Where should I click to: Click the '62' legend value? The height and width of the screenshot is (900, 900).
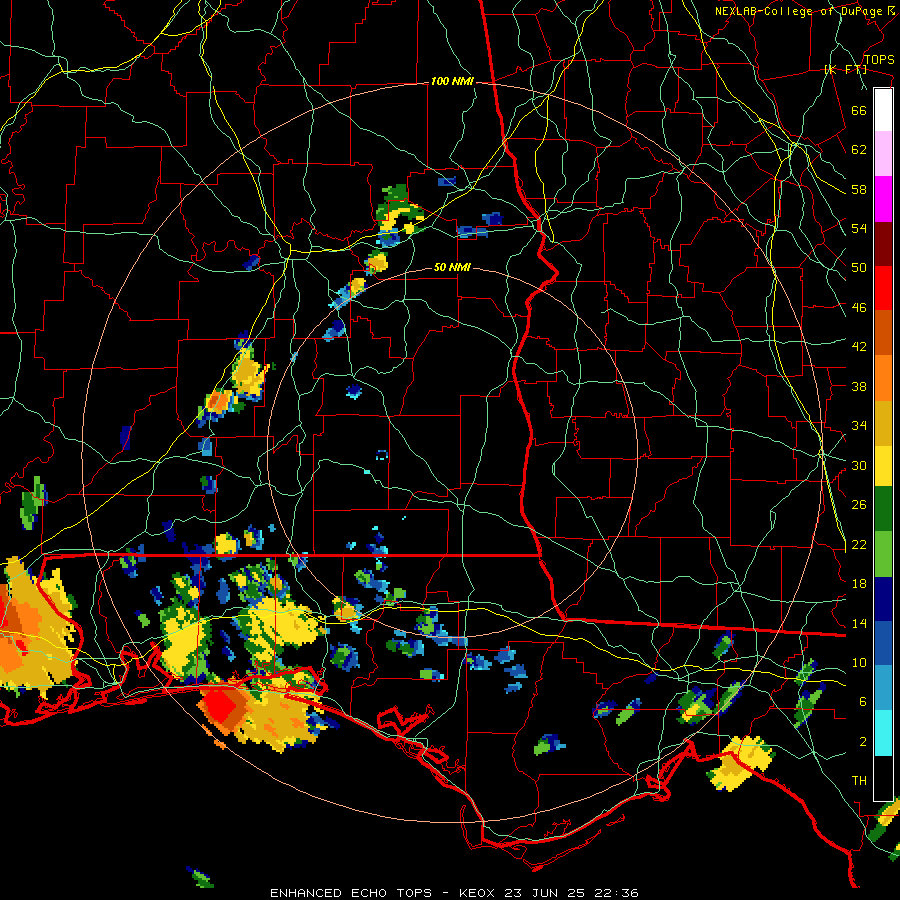pyautogui.click(x=859, y=150)
